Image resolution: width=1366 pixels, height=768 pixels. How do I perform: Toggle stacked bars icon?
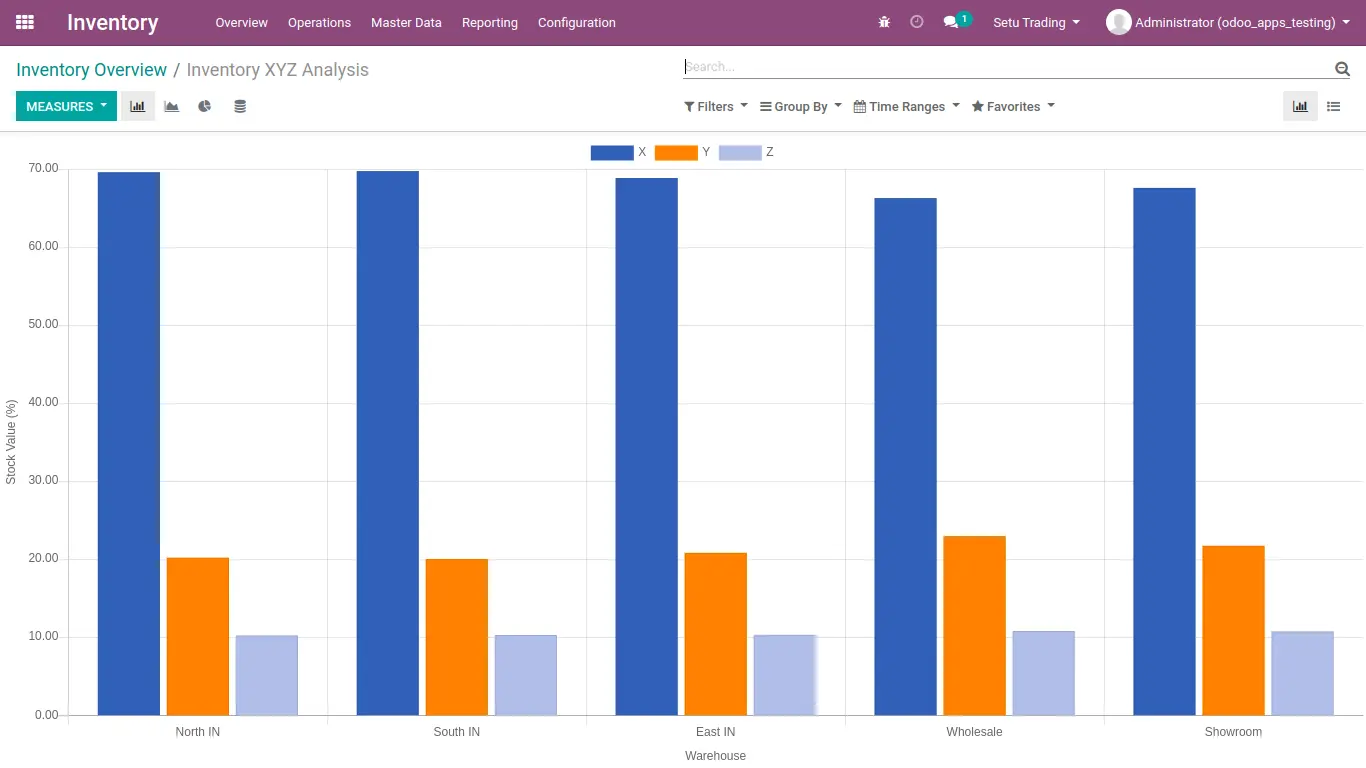click(240, 106)
